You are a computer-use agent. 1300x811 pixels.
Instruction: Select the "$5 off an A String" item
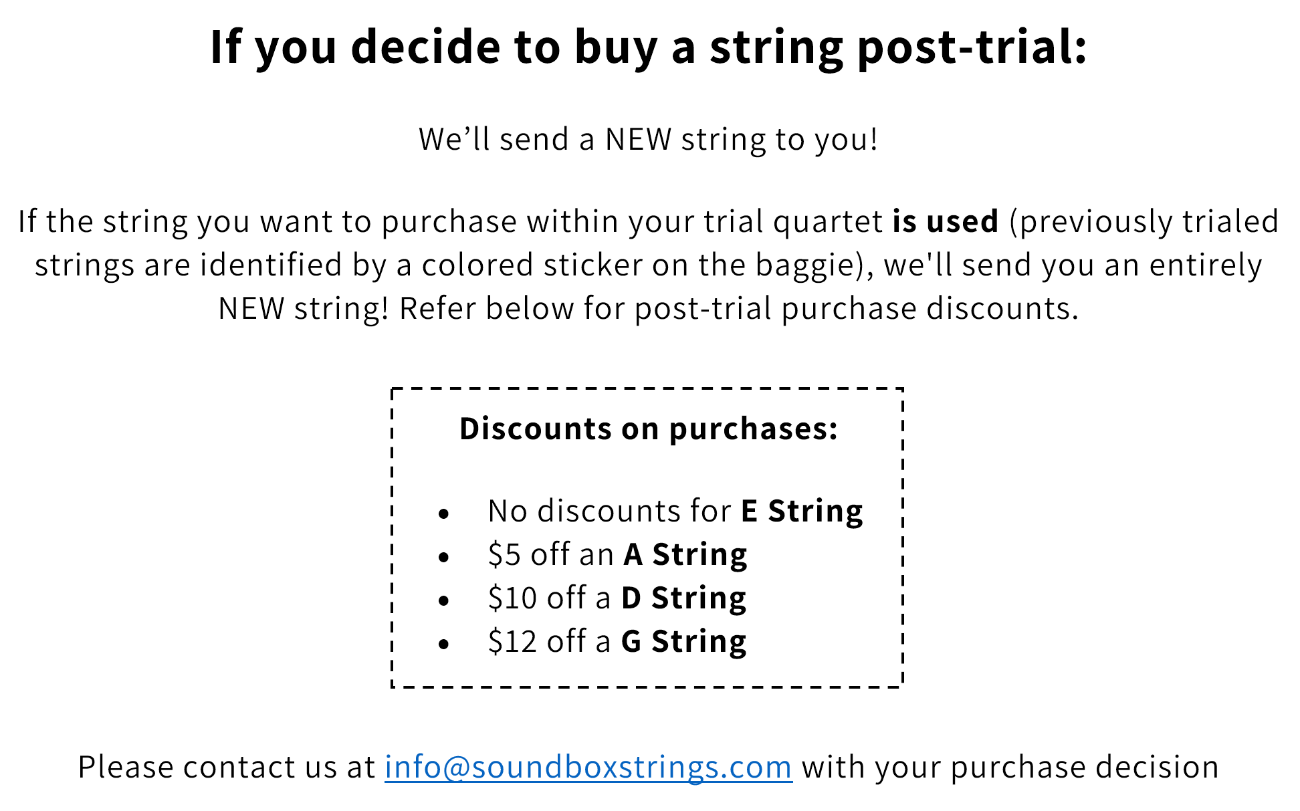pos(617,554)
